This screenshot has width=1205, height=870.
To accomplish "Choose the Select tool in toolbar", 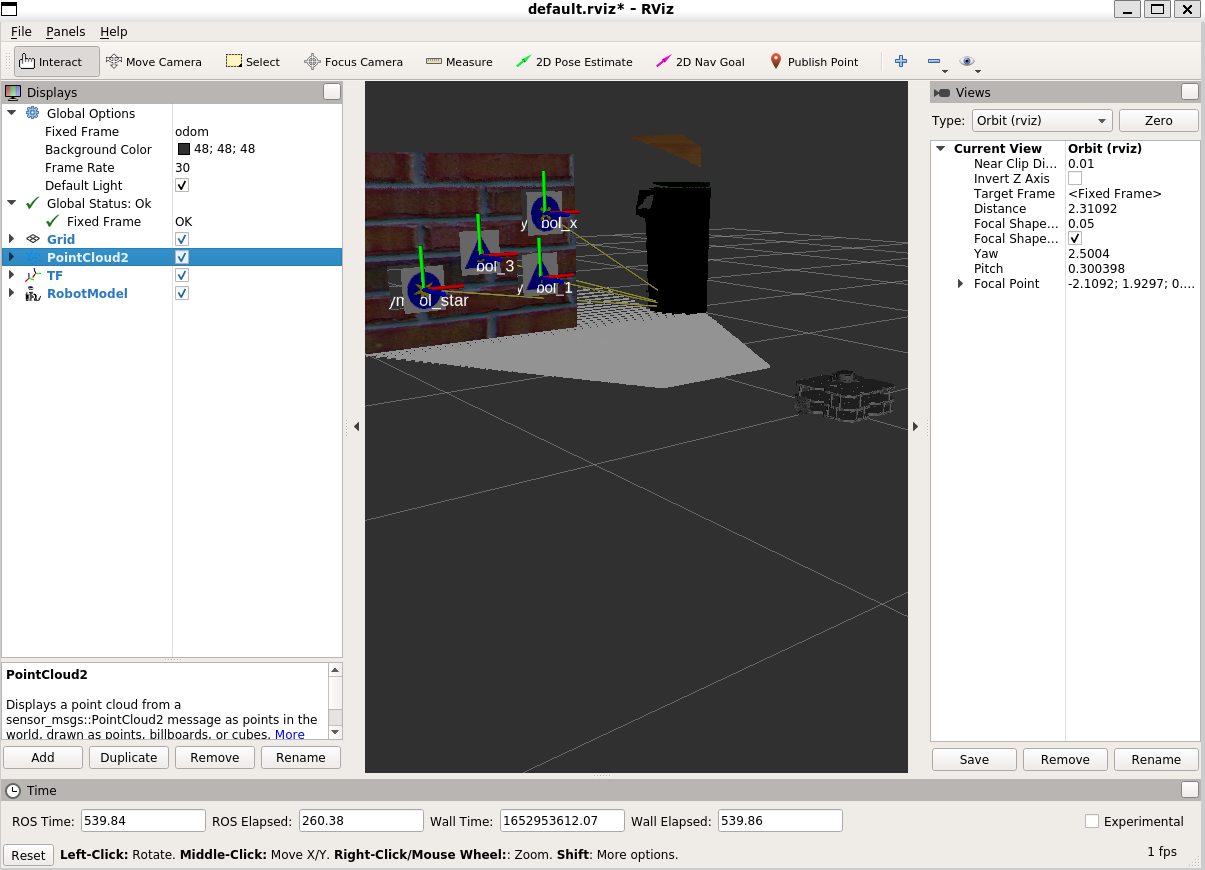I will click(253, 61).
